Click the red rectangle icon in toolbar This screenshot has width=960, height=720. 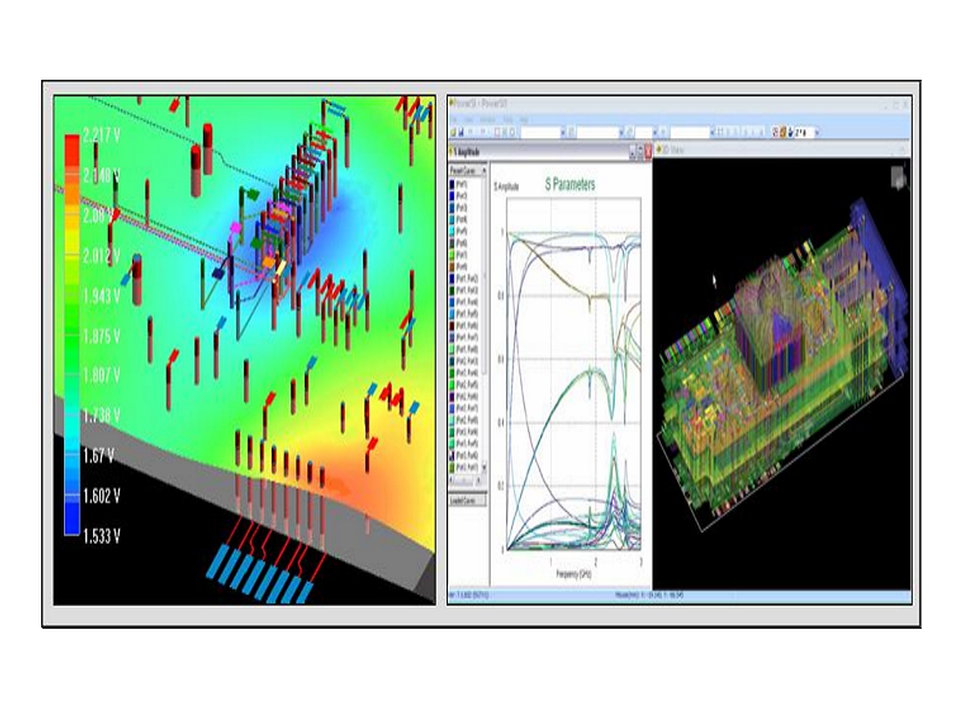[x=497, y=132]
